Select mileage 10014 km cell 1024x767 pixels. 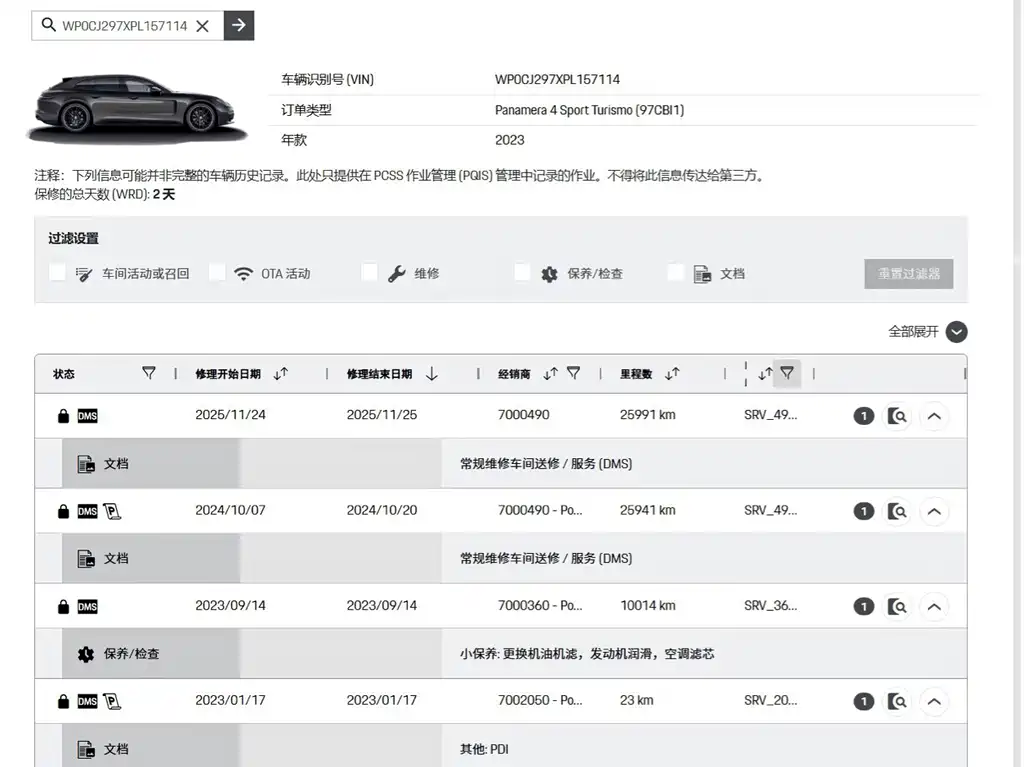point(648,606)
